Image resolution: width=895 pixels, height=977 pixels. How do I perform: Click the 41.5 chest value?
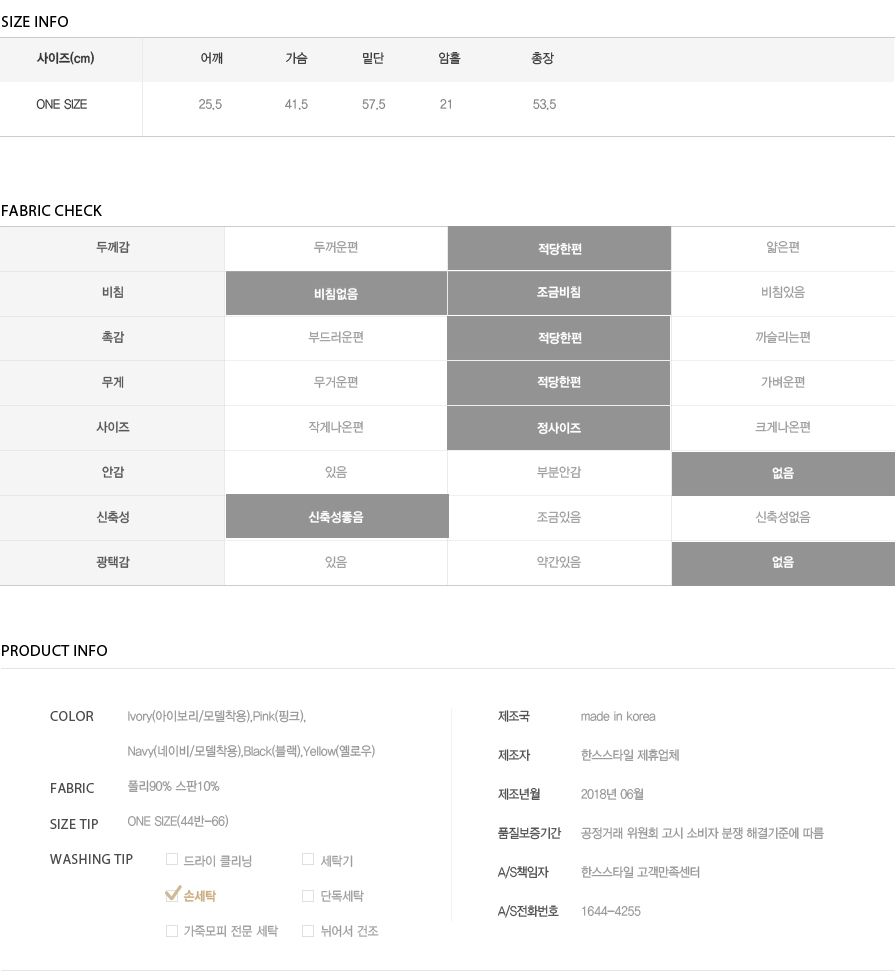(x=296, y=105)
